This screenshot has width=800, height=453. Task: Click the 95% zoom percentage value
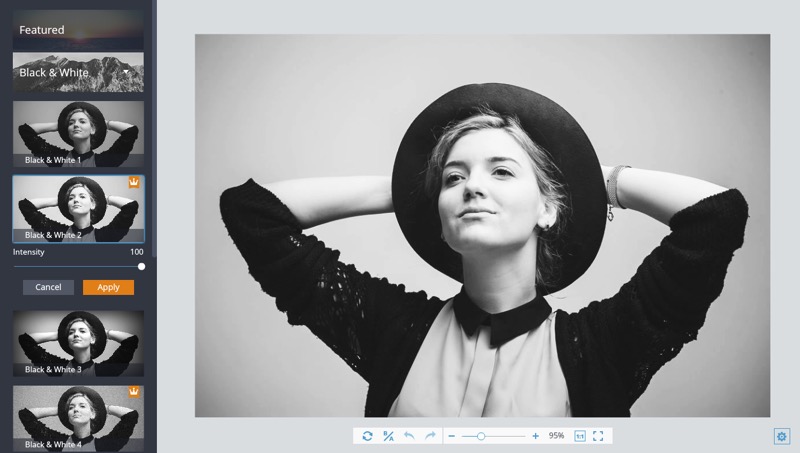tap(556, 436)
